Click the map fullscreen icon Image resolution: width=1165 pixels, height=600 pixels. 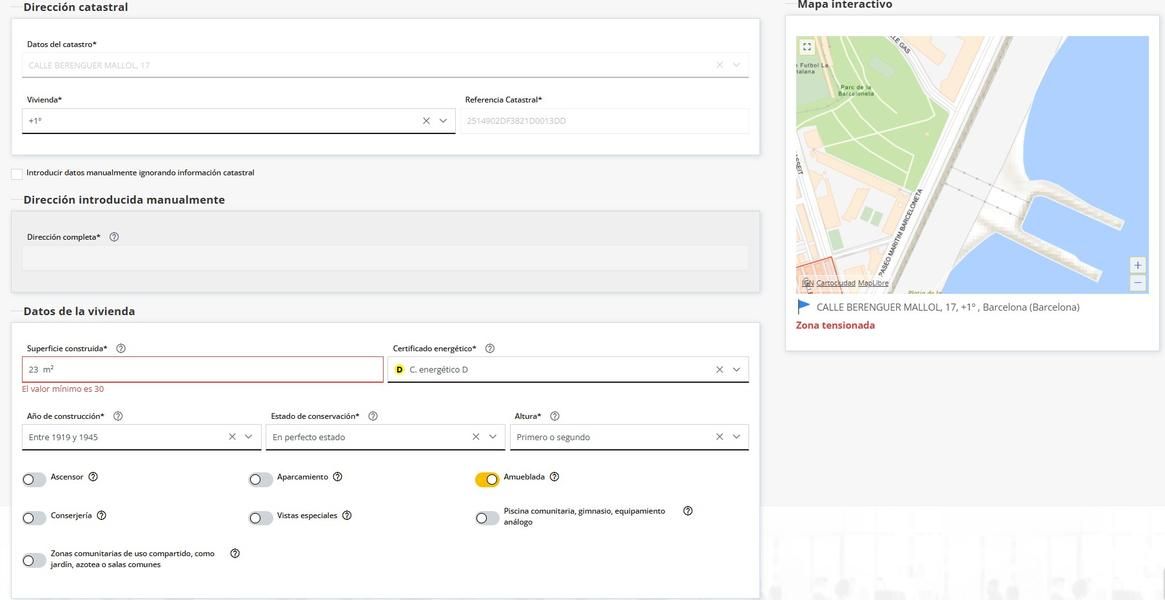tap(807, 47)
